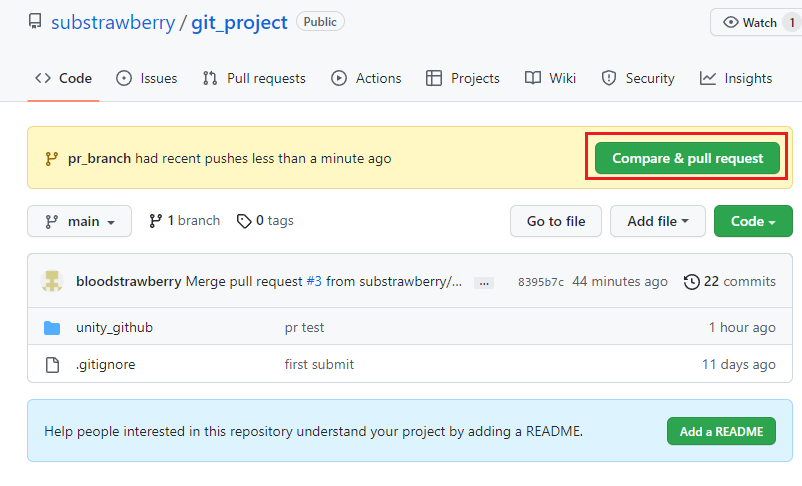Expand commit message with the ellipsis button
802x486 pixels.
(484, 282)
